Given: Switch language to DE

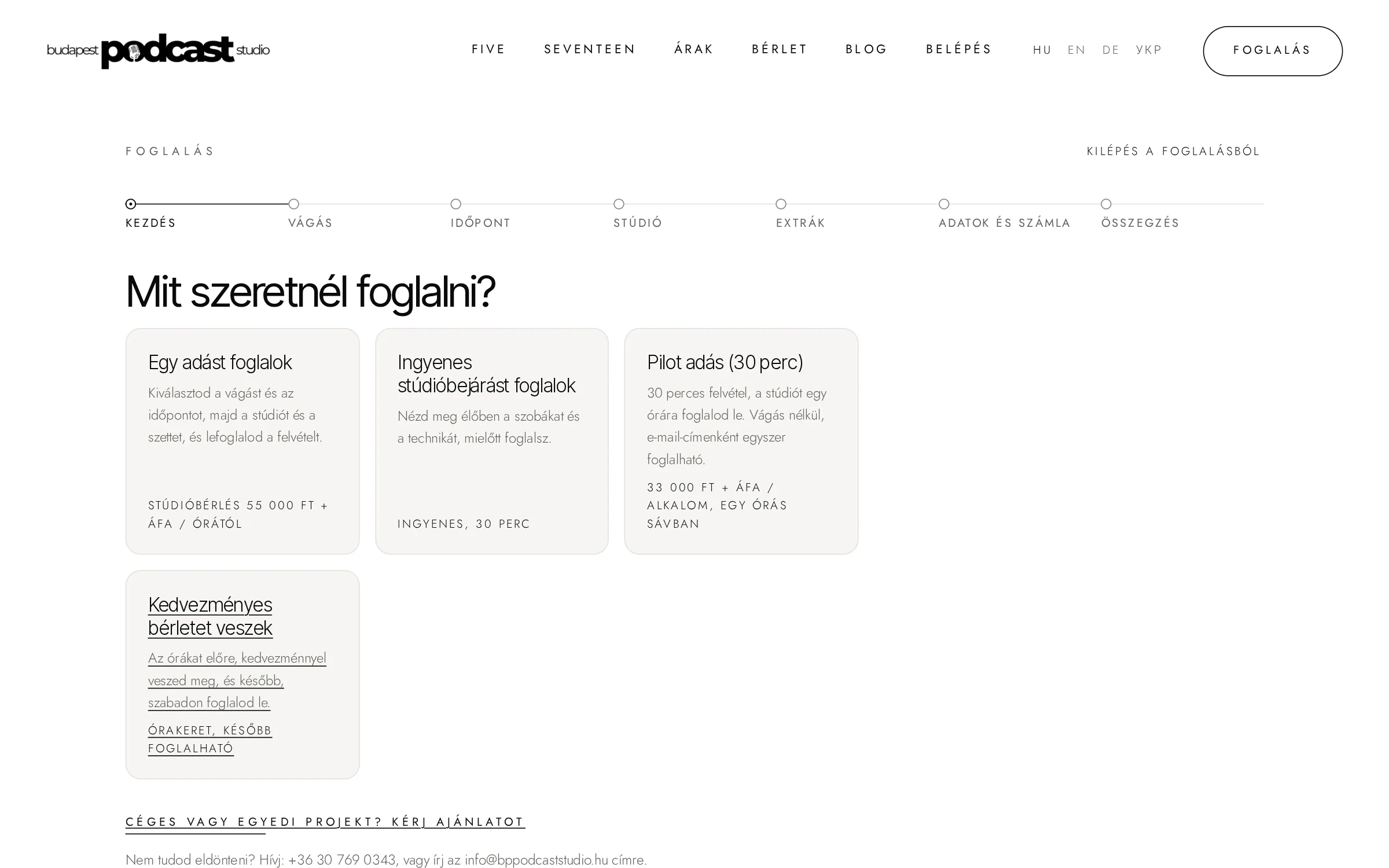Looking at the screenshot, I should point(1111,50).
